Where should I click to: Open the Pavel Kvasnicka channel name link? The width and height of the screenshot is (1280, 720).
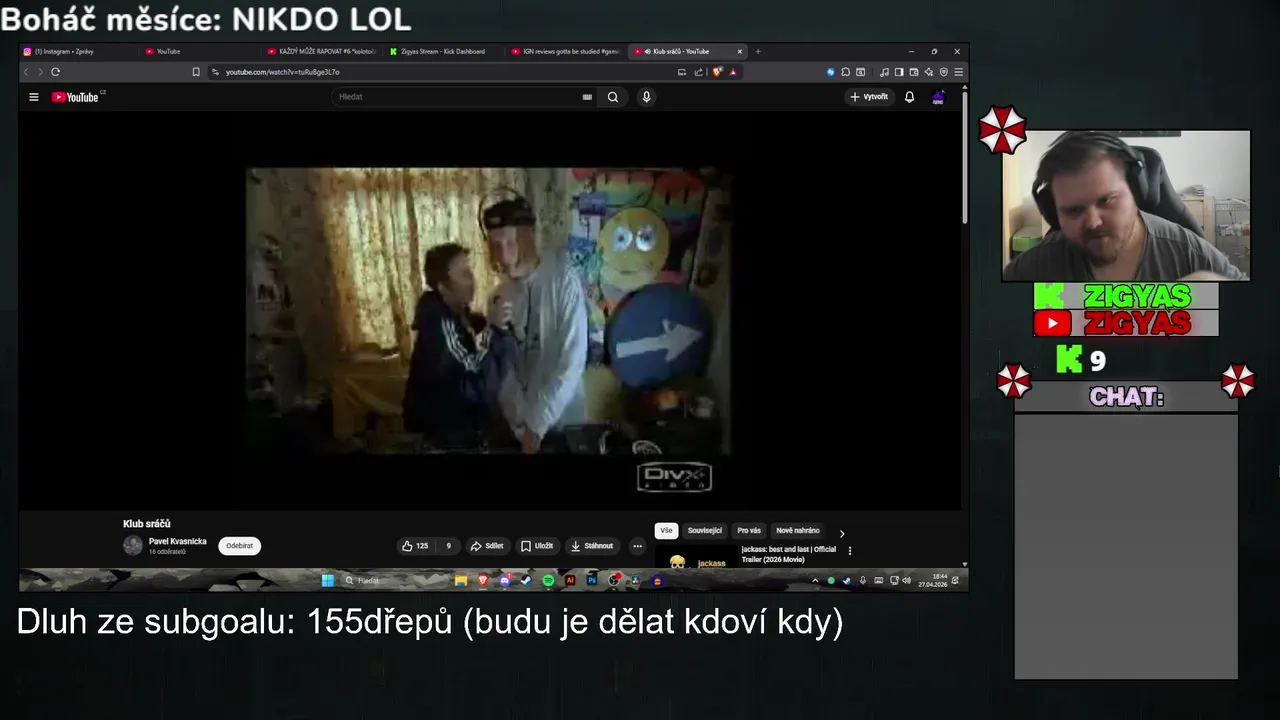(178, 541)
